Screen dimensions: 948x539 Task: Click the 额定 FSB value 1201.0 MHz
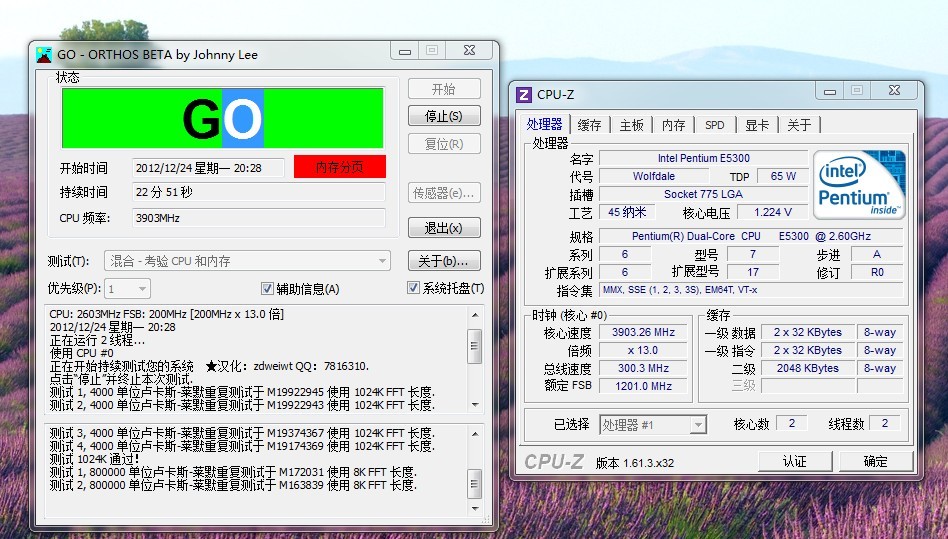click(x=643, y=386)
